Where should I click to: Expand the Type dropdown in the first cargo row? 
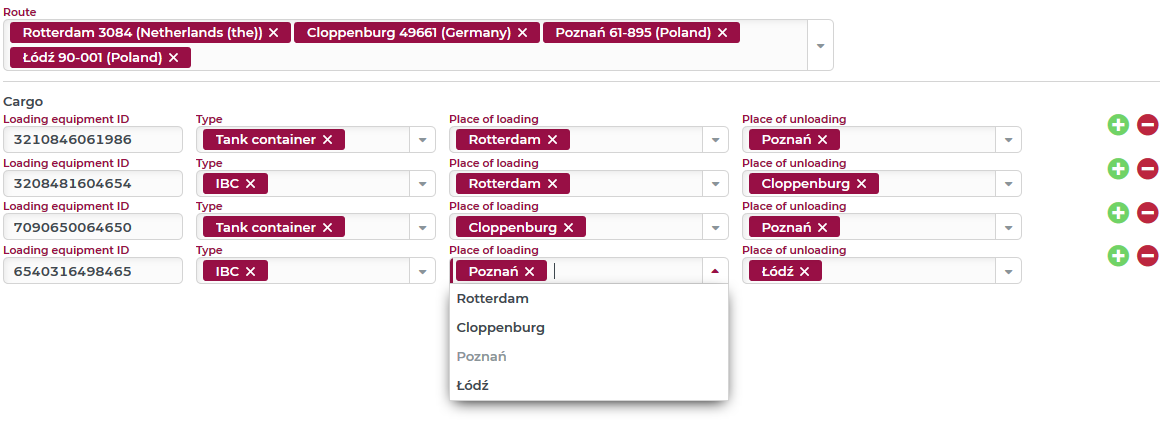pyautogui.click(x=422, y=140)
